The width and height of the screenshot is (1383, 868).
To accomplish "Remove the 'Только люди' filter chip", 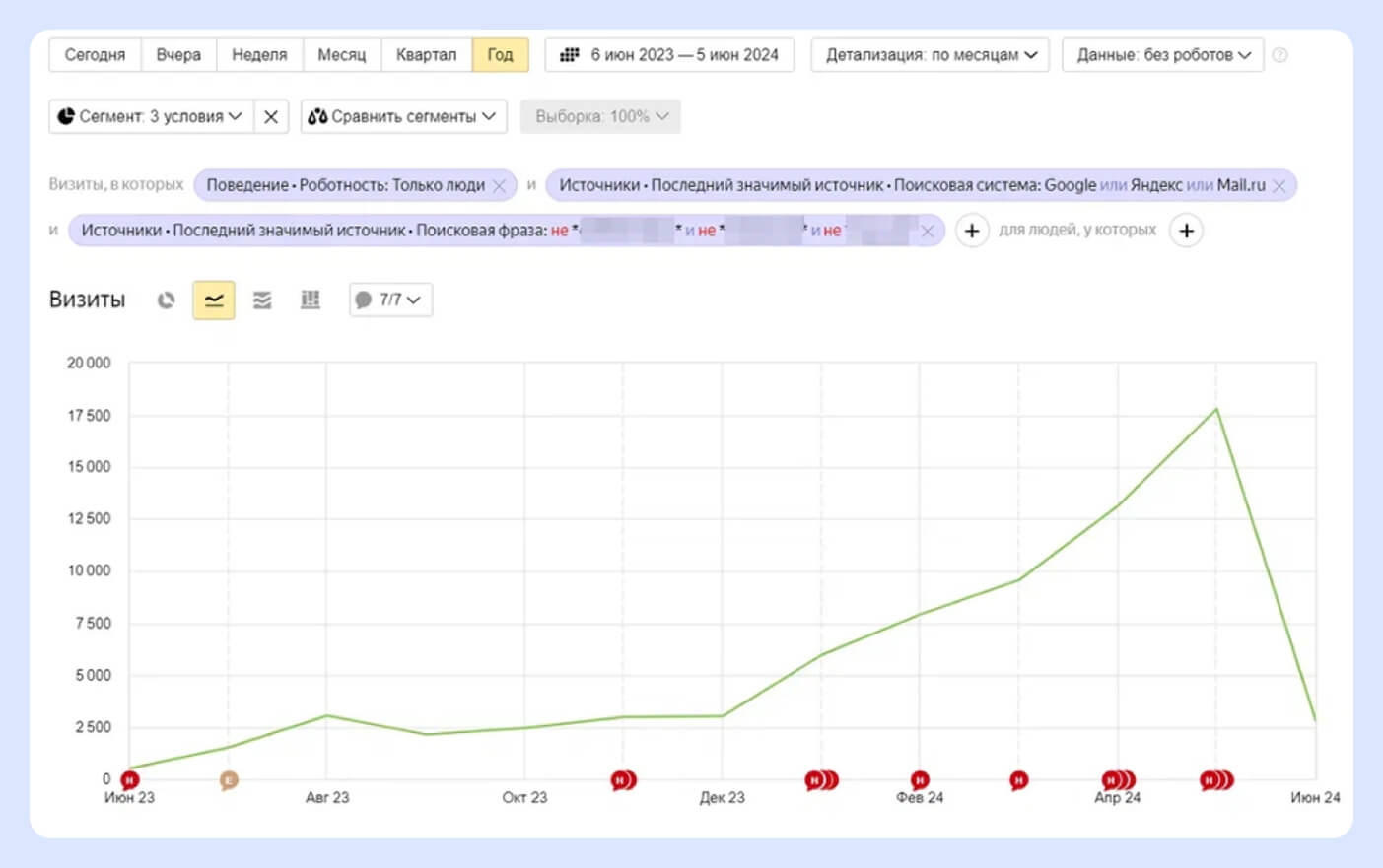I will (500, 185).
